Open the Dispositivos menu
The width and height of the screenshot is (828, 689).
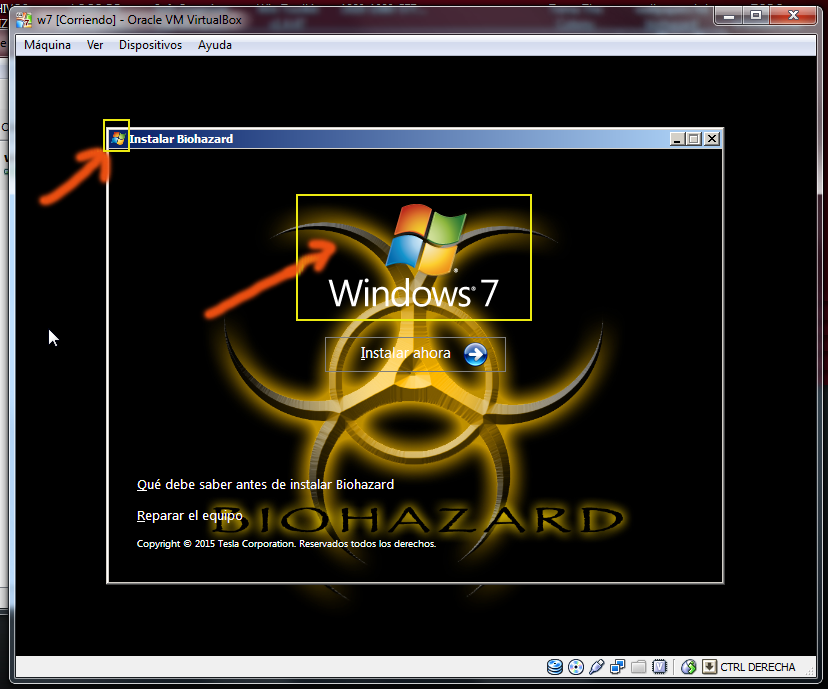coord(150,45)
